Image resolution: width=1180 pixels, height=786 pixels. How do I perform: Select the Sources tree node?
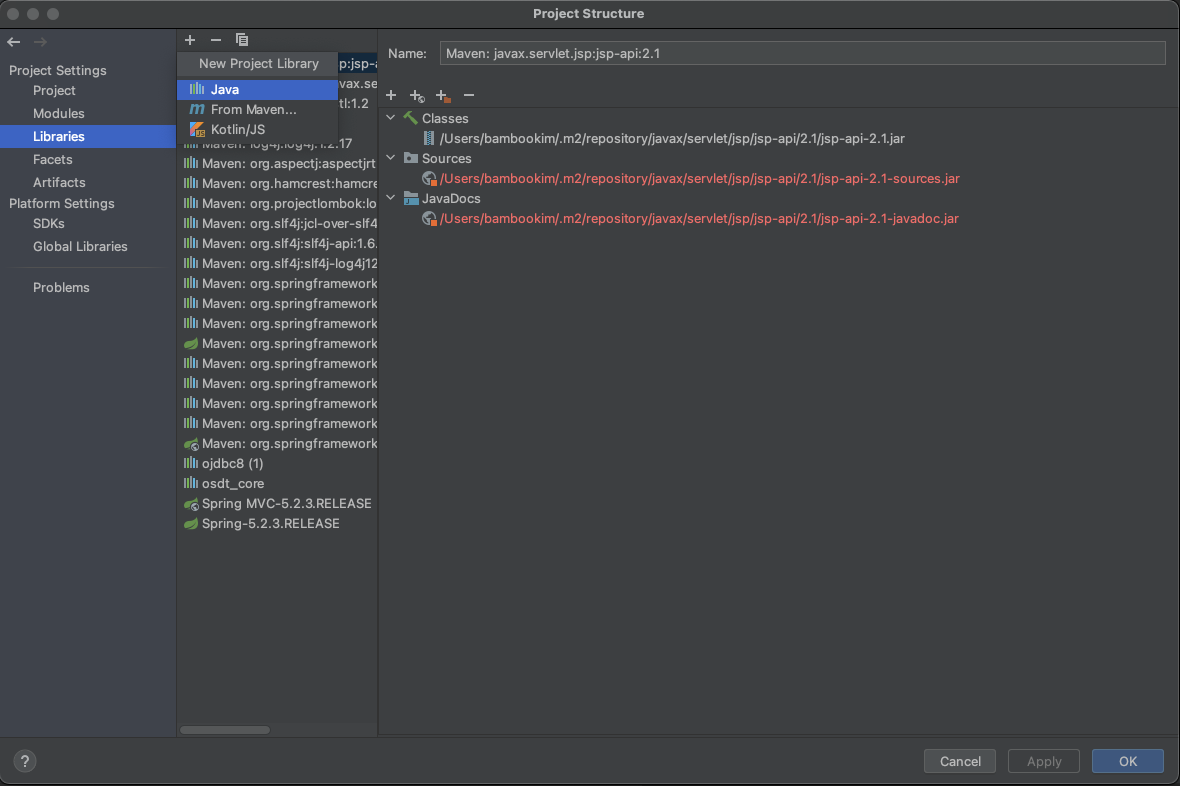446,158
